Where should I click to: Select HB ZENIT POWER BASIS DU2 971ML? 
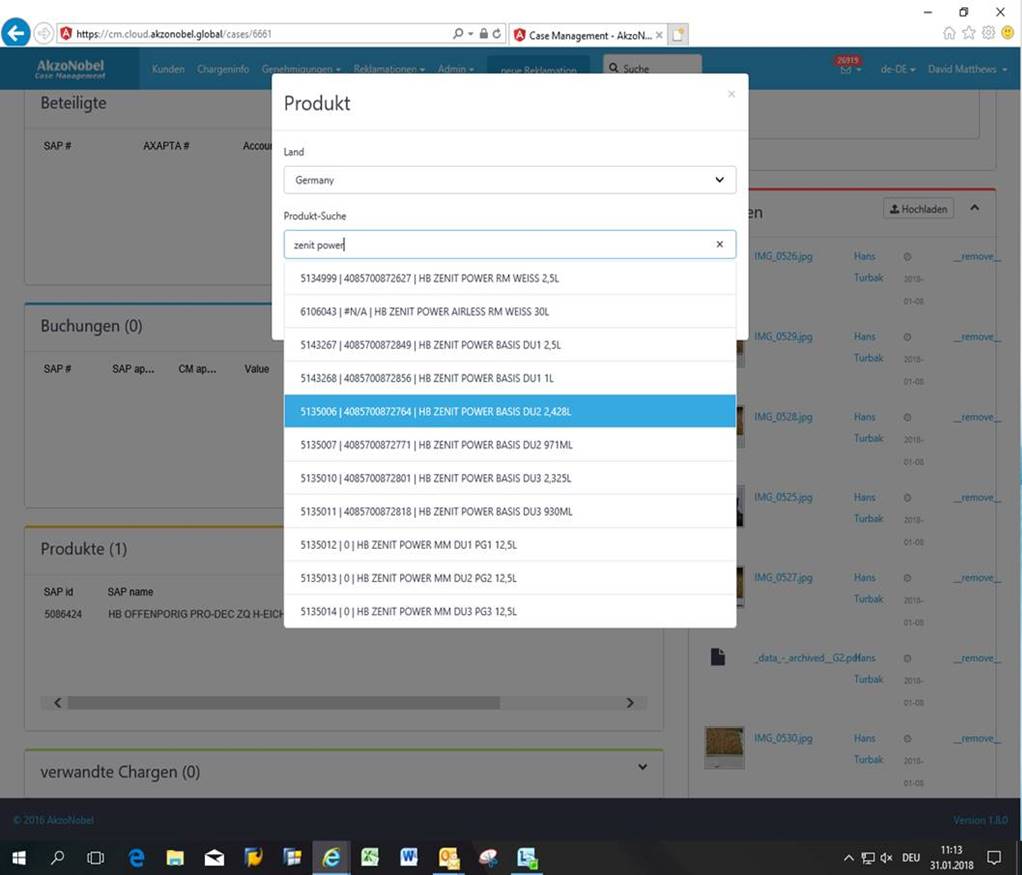(510, 445)
